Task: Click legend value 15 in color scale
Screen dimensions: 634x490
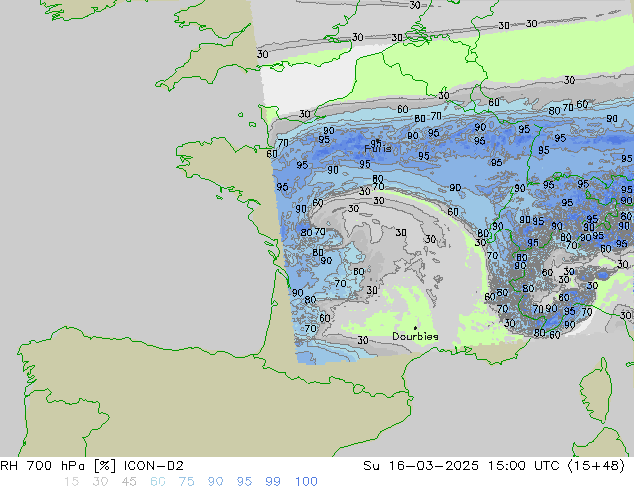Action: click(71, 482)
